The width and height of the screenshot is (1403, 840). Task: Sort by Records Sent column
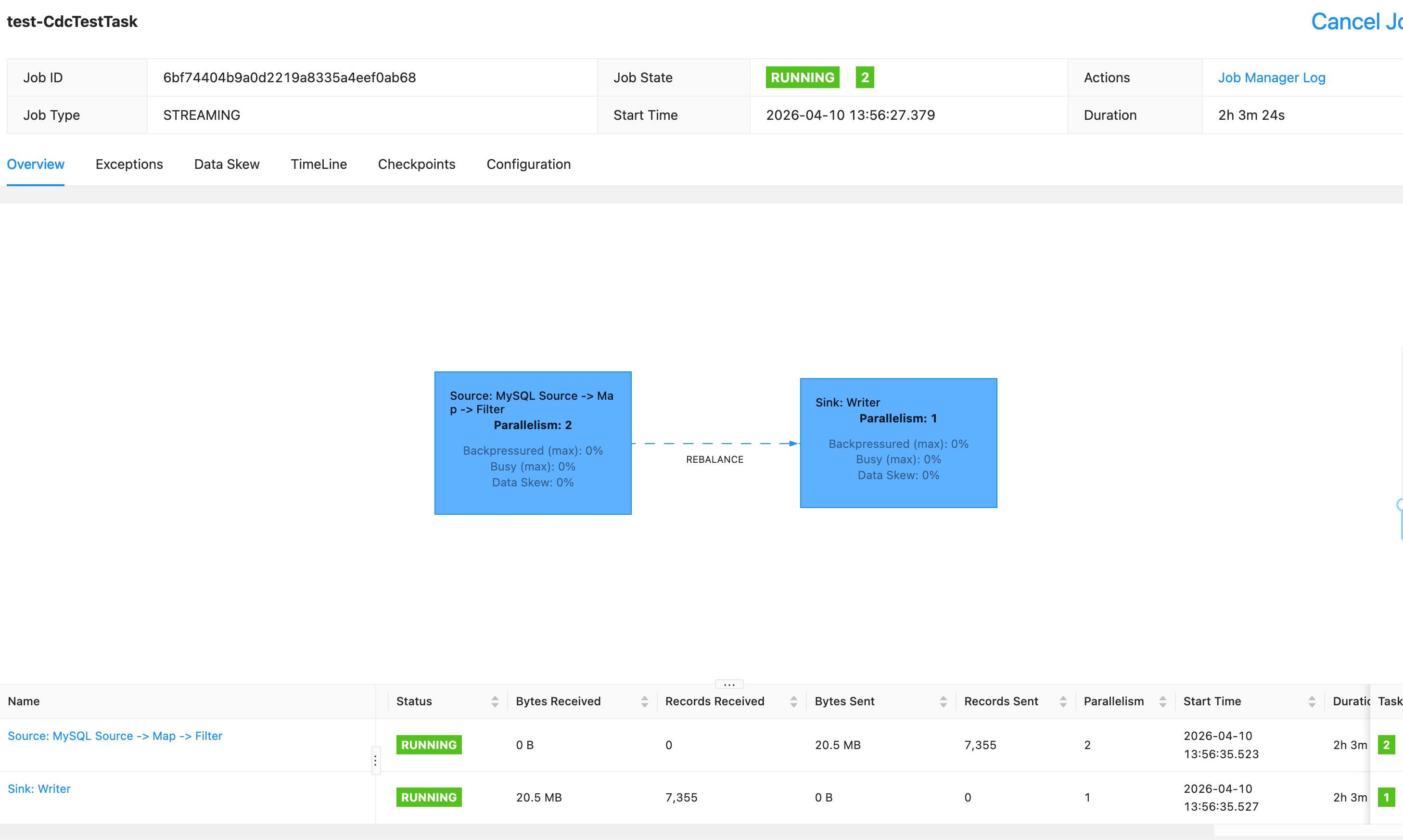1063,701
